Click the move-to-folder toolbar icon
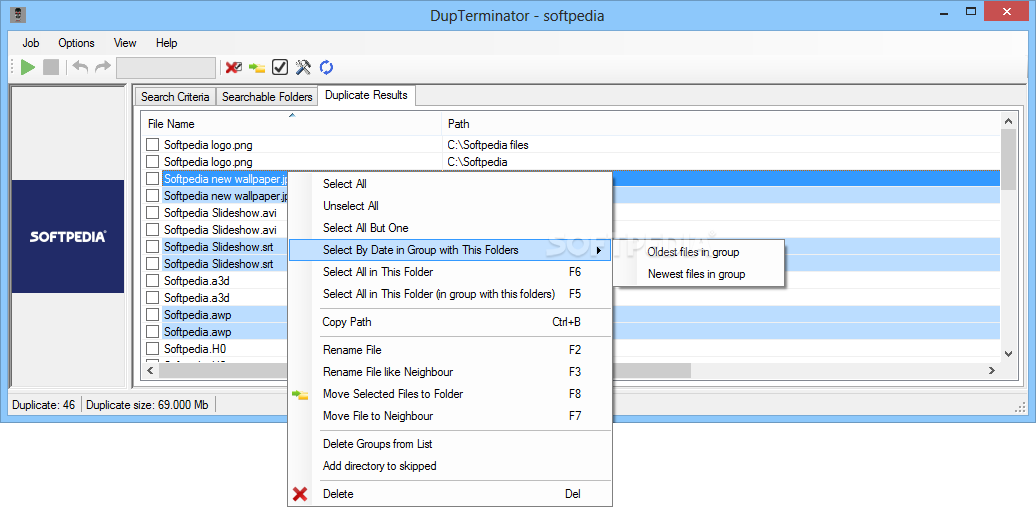The height and width of the screenshot is (507, 1036). (x=257, y=67)
